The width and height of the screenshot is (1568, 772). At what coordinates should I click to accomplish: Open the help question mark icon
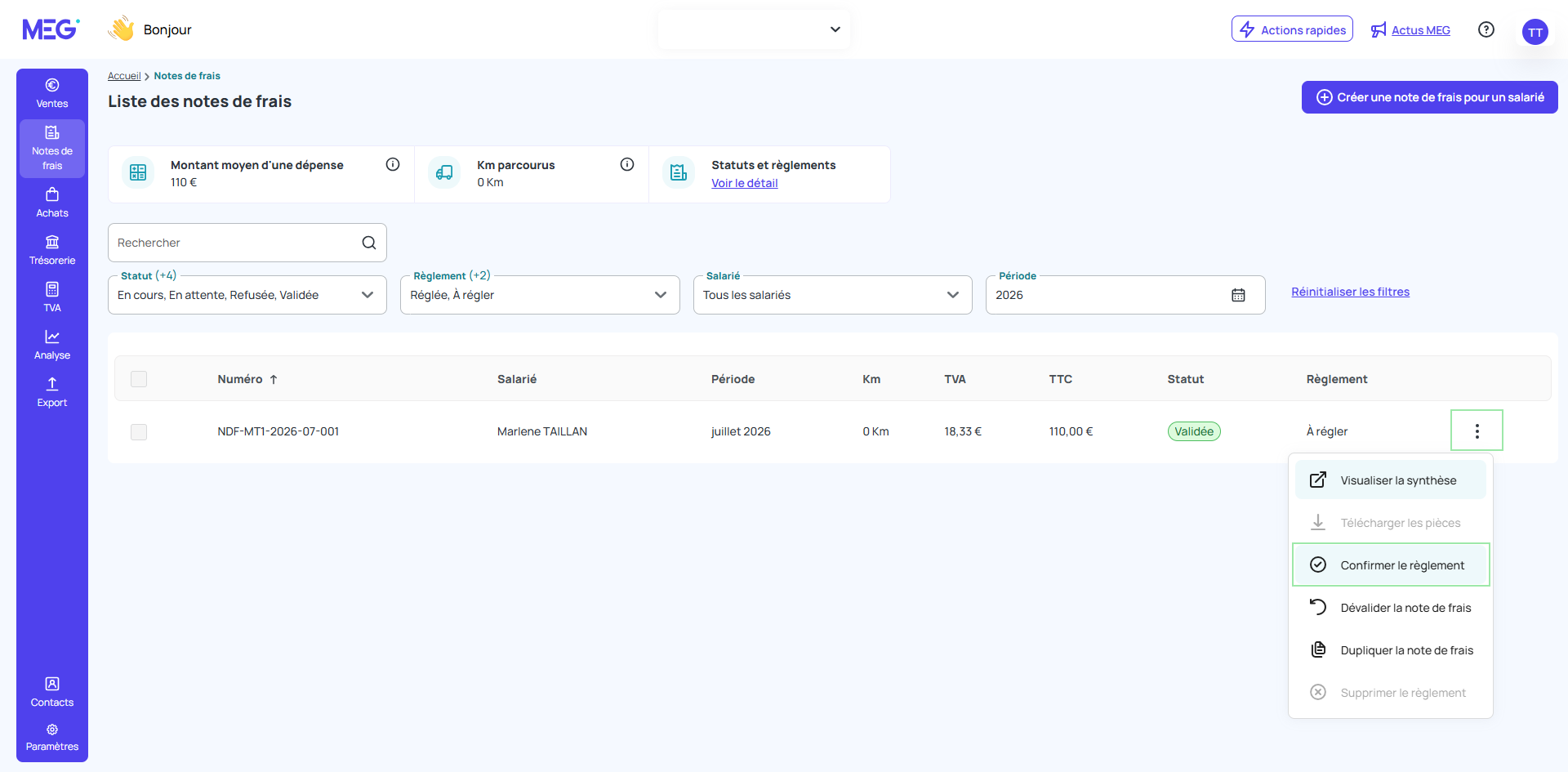1486,29
